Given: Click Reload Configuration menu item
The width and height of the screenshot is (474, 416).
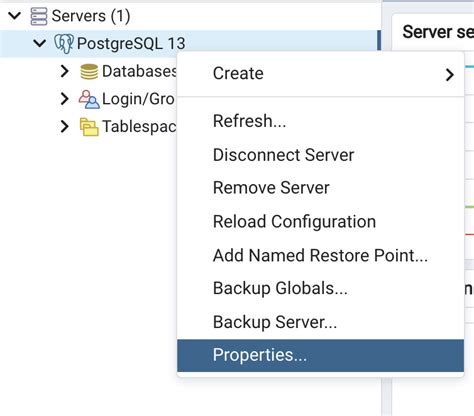Looking at the screenshot, I should 320,222.
